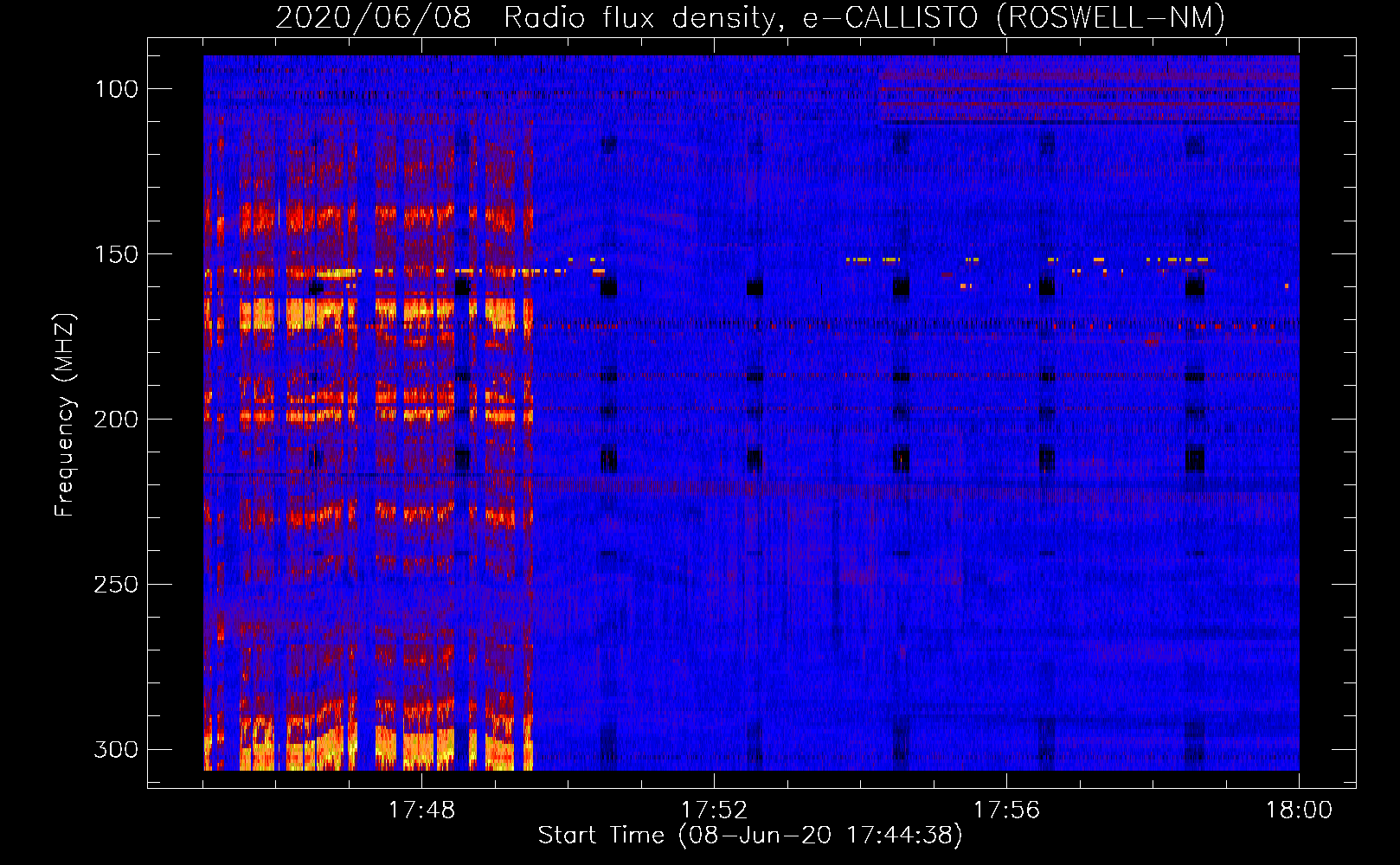Click the 18:00 time tick label

(x=1299, y=811)
